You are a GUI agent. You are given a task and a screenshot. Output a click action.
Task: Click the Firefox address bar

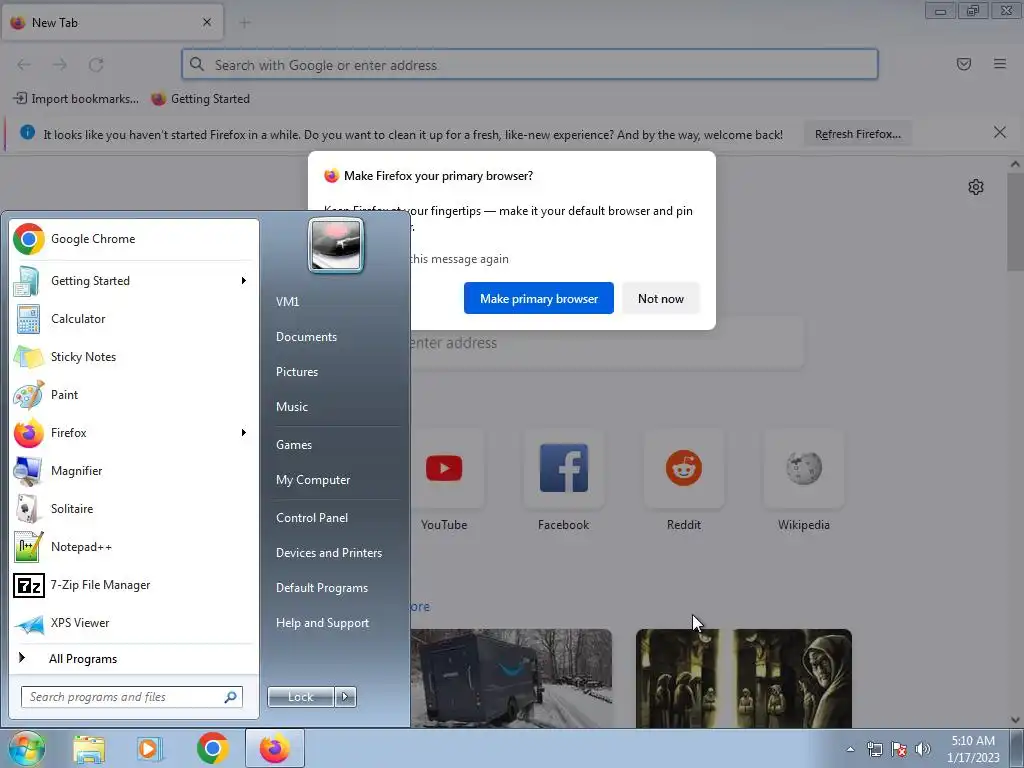(x=530, y=65)
